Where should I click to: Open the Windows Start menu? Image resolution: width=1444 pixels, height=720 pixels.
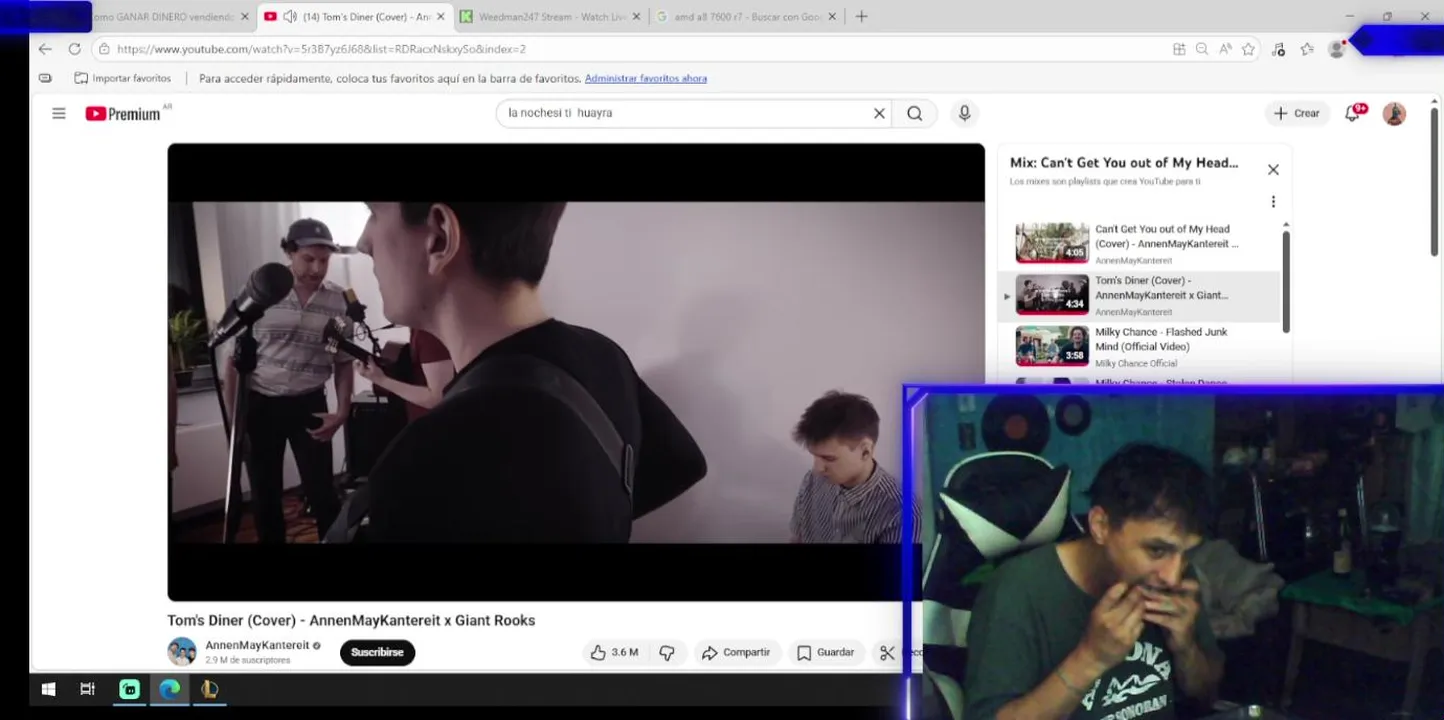[x=48, y=689]
